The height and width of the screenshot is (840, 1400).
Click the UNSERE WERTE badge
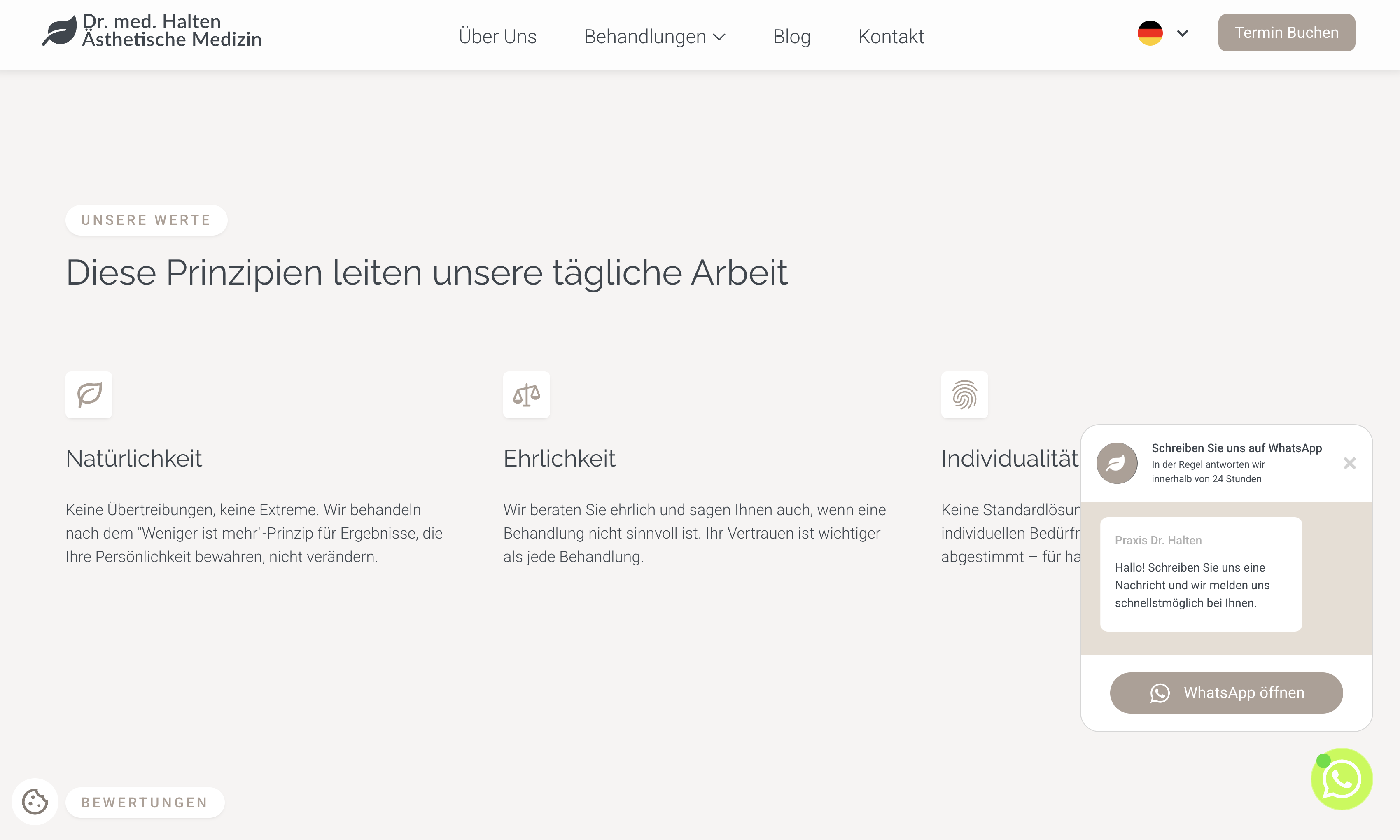(146, 220)
